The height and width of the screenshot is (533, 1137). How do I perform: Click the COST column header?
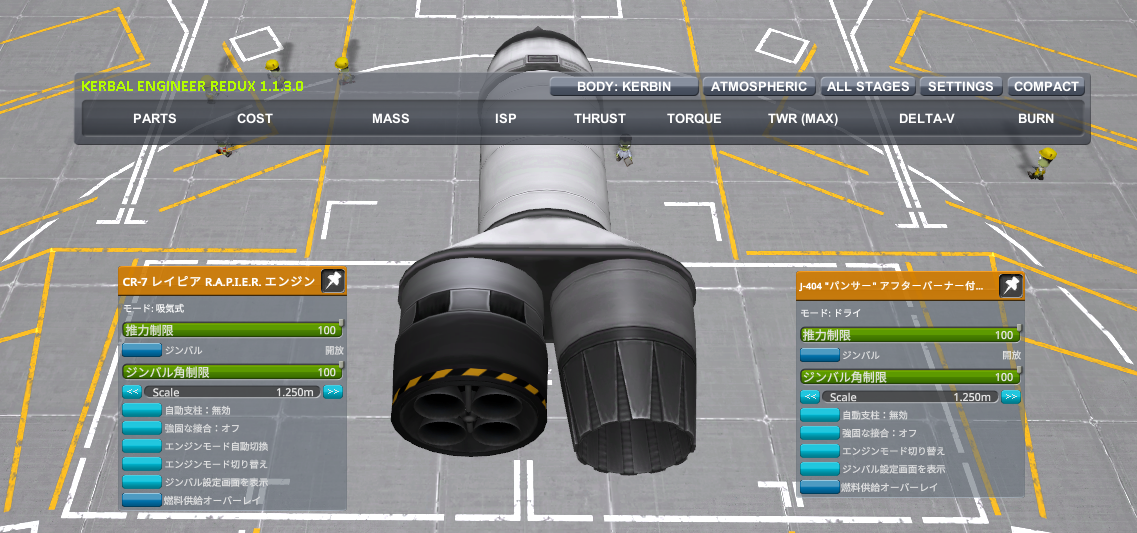pyautogui.click(x=255, y=119)
